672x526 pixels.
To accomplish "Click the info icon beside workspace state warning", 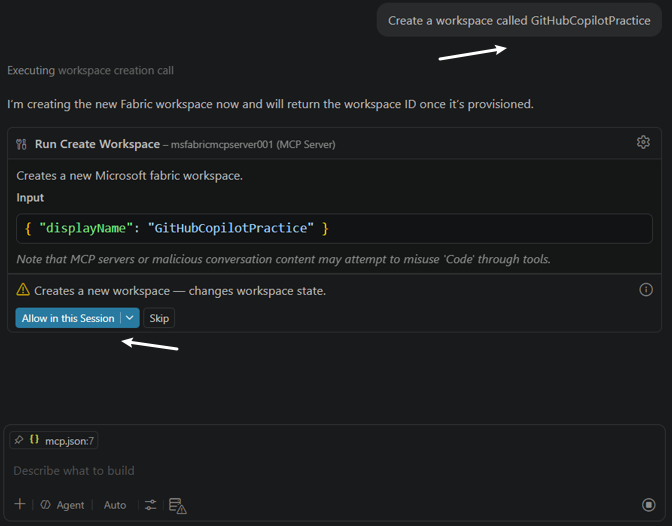I will pyautogui.click(x=646, y=290).
